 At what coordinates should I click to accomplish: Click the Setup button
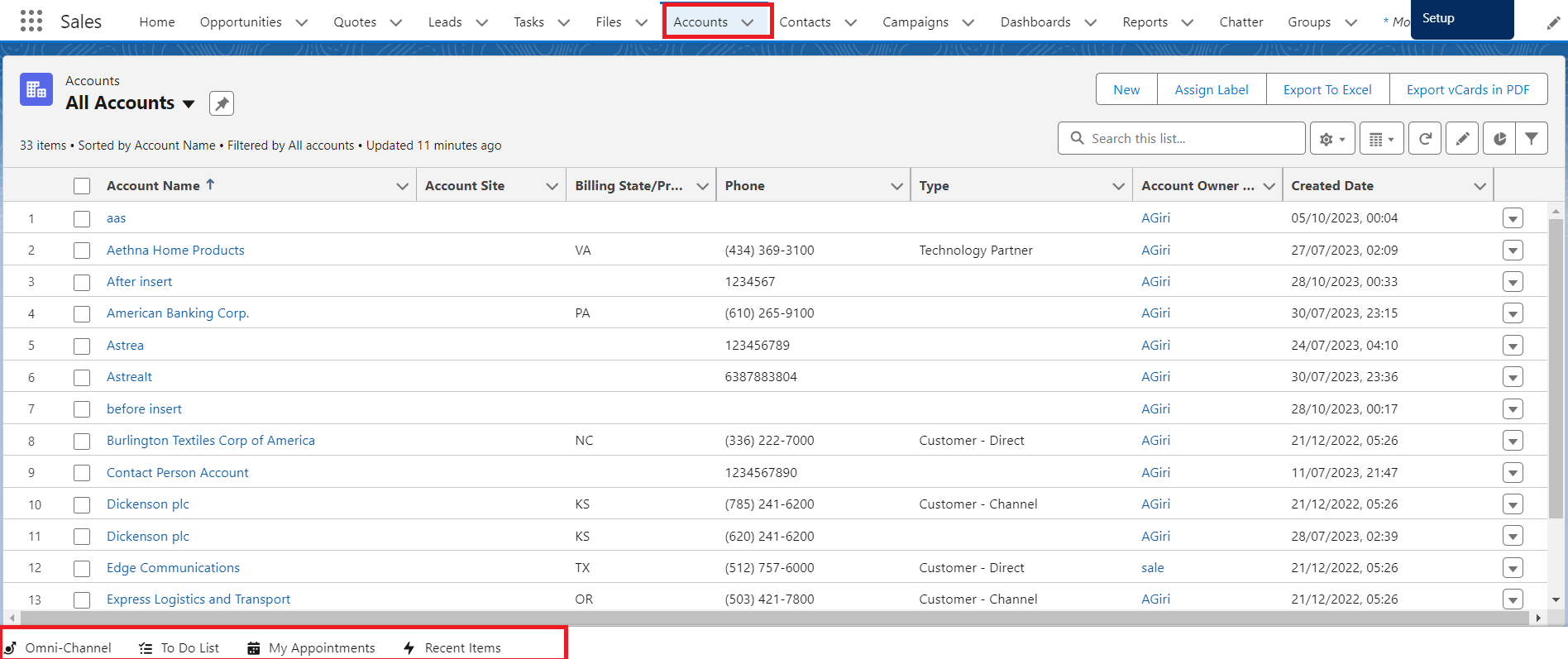point(1462,19)
